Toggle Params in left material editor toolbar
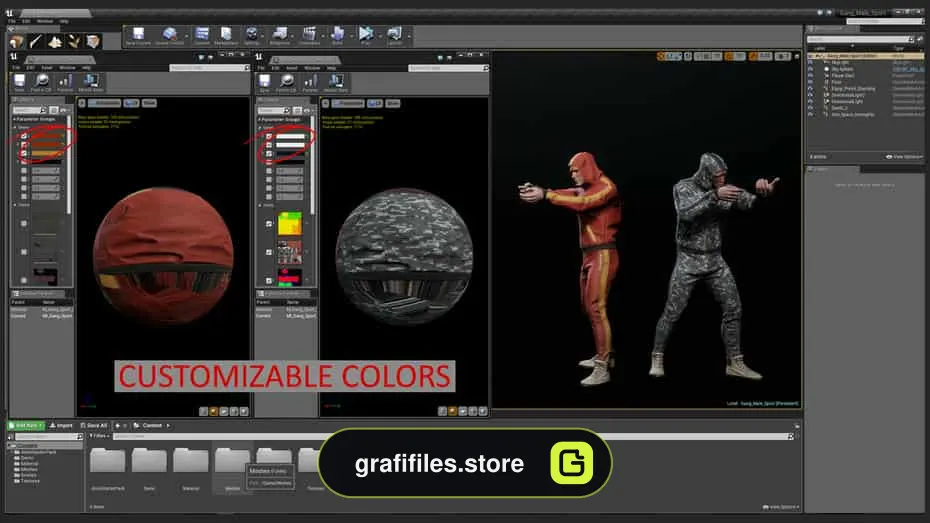Screen dimensions: 930x523 point(65,82)
